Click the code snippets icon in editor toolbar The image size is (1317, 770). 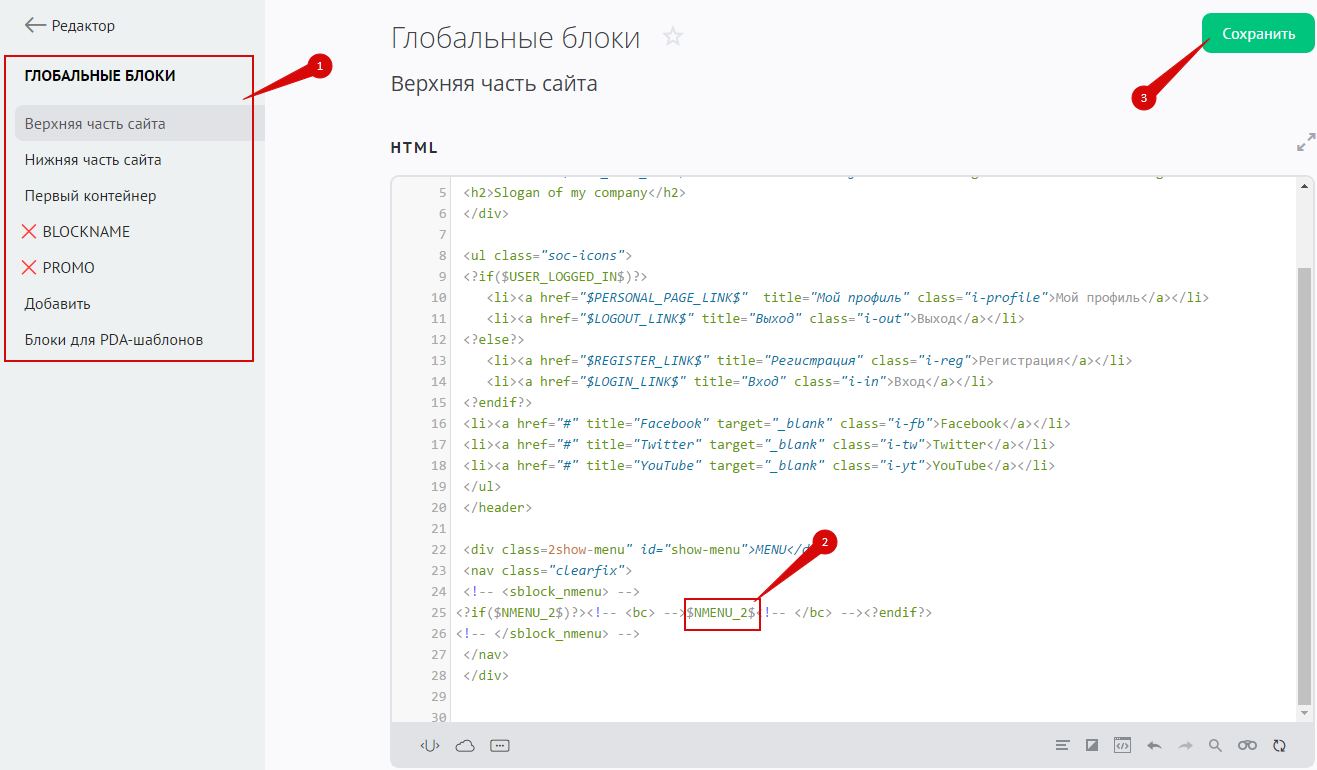tap(430, 745)
